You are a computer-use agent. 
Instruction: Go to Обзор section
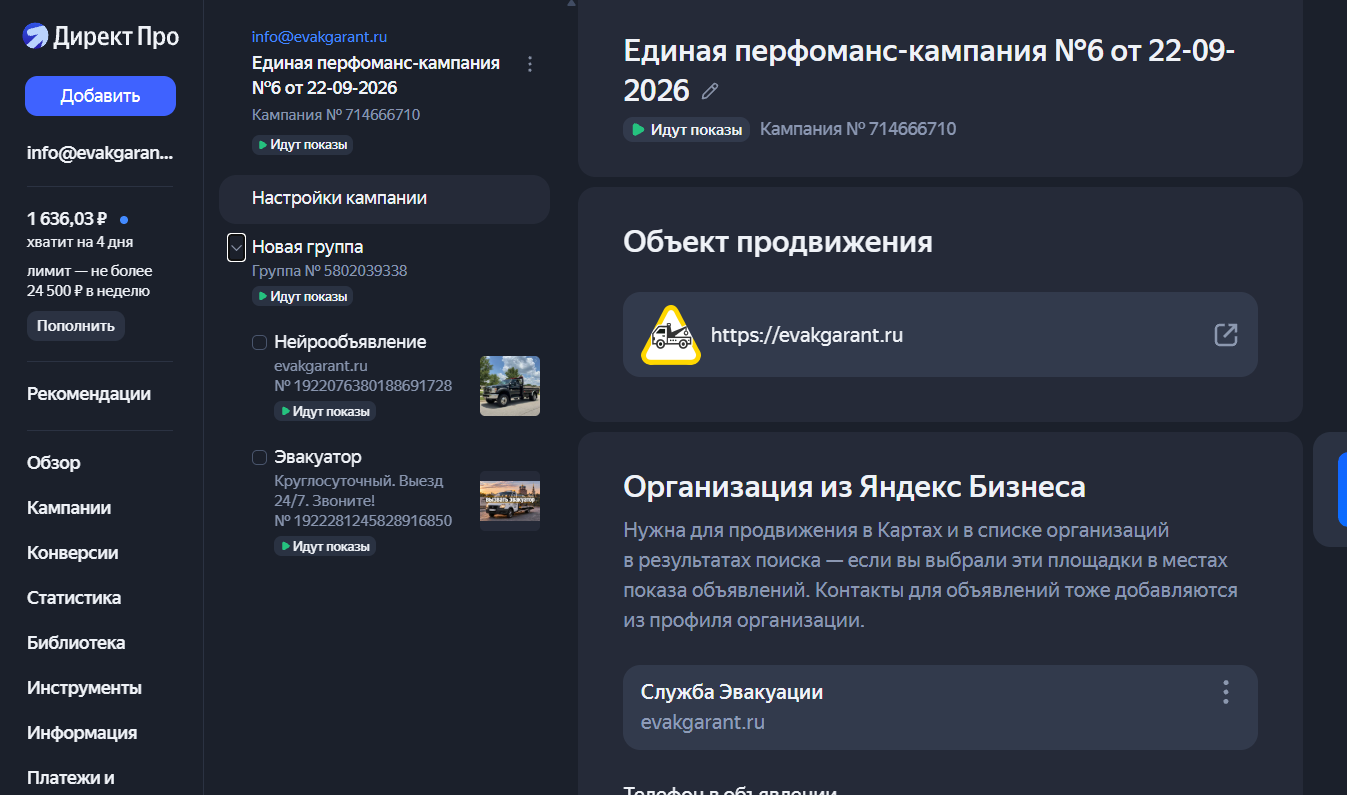pyautogui.click(x=54, y=463)
